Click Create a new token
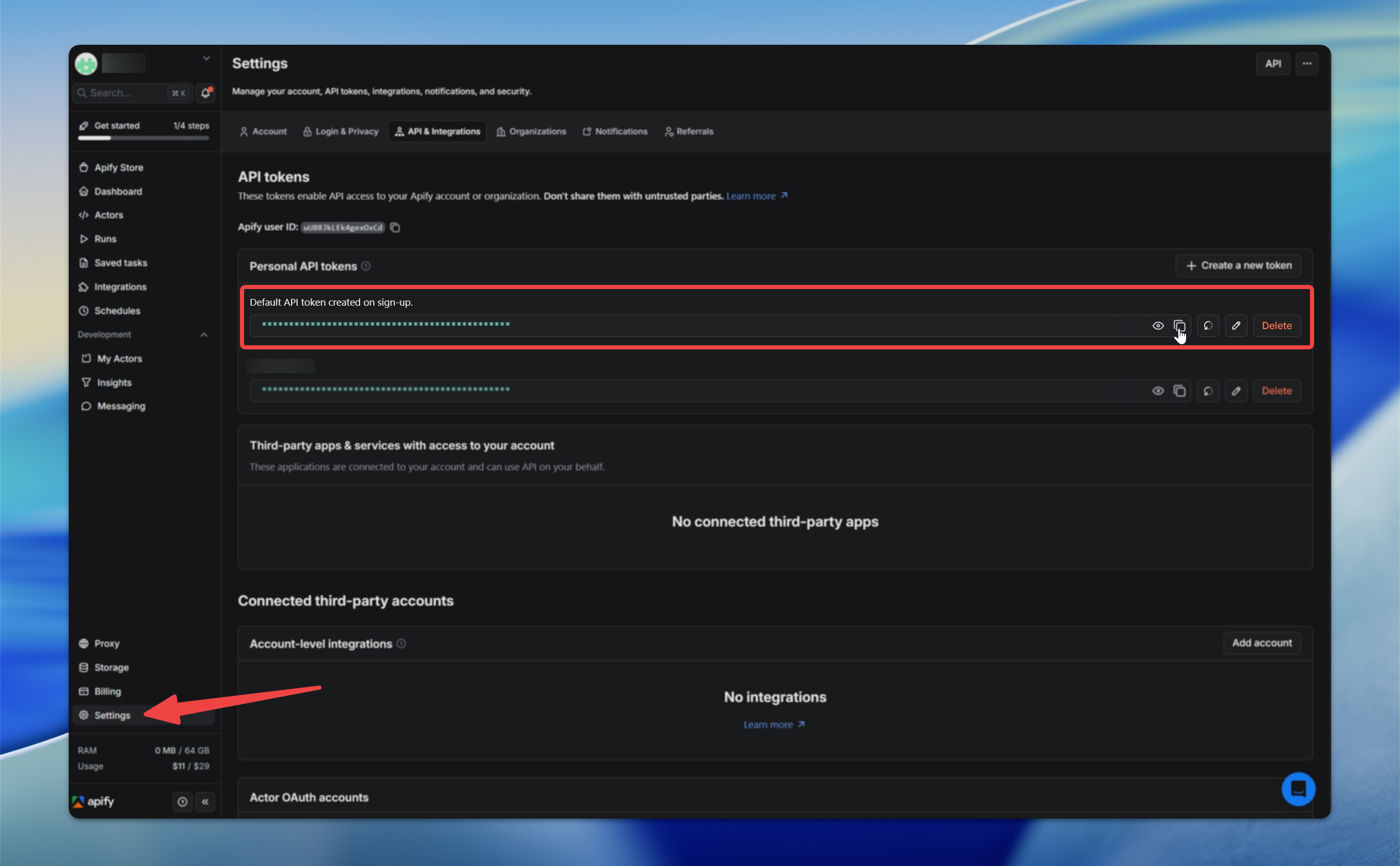The image size is (1400, 866). [1238, 265]
